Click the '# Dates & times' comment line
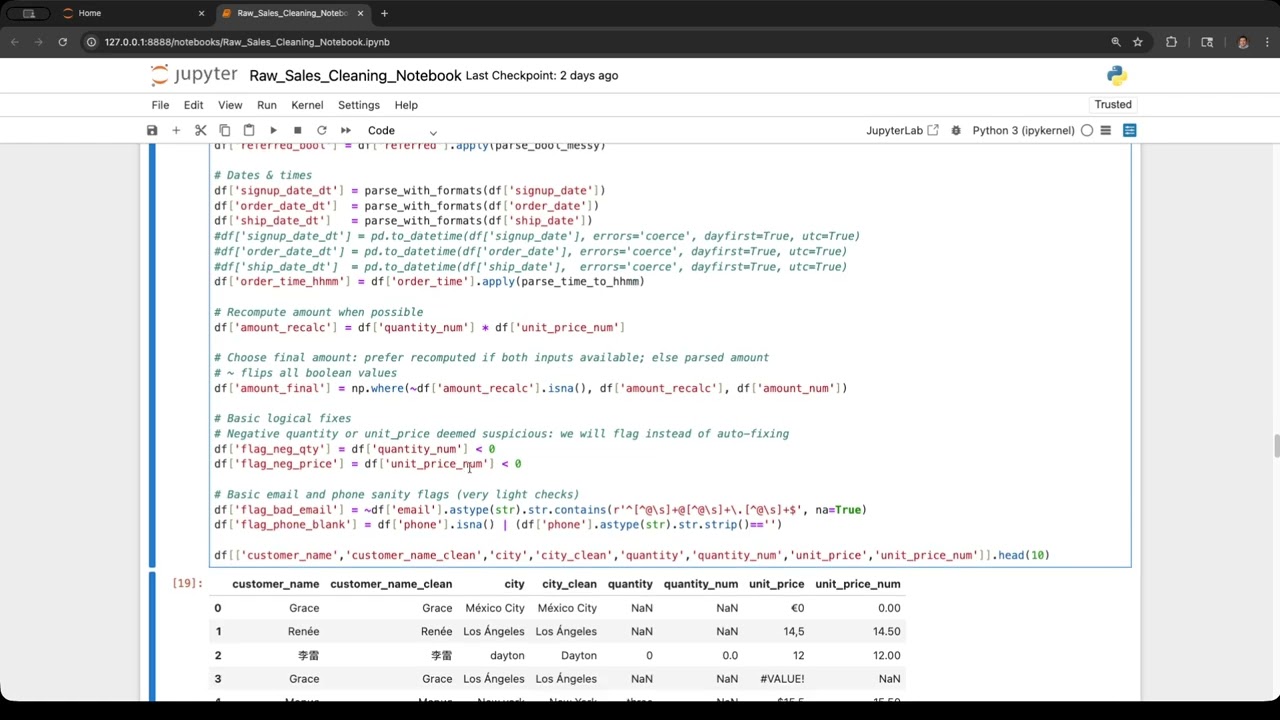Image resolution: width=1280 pixels, height=720 pixels. [263, 175]
